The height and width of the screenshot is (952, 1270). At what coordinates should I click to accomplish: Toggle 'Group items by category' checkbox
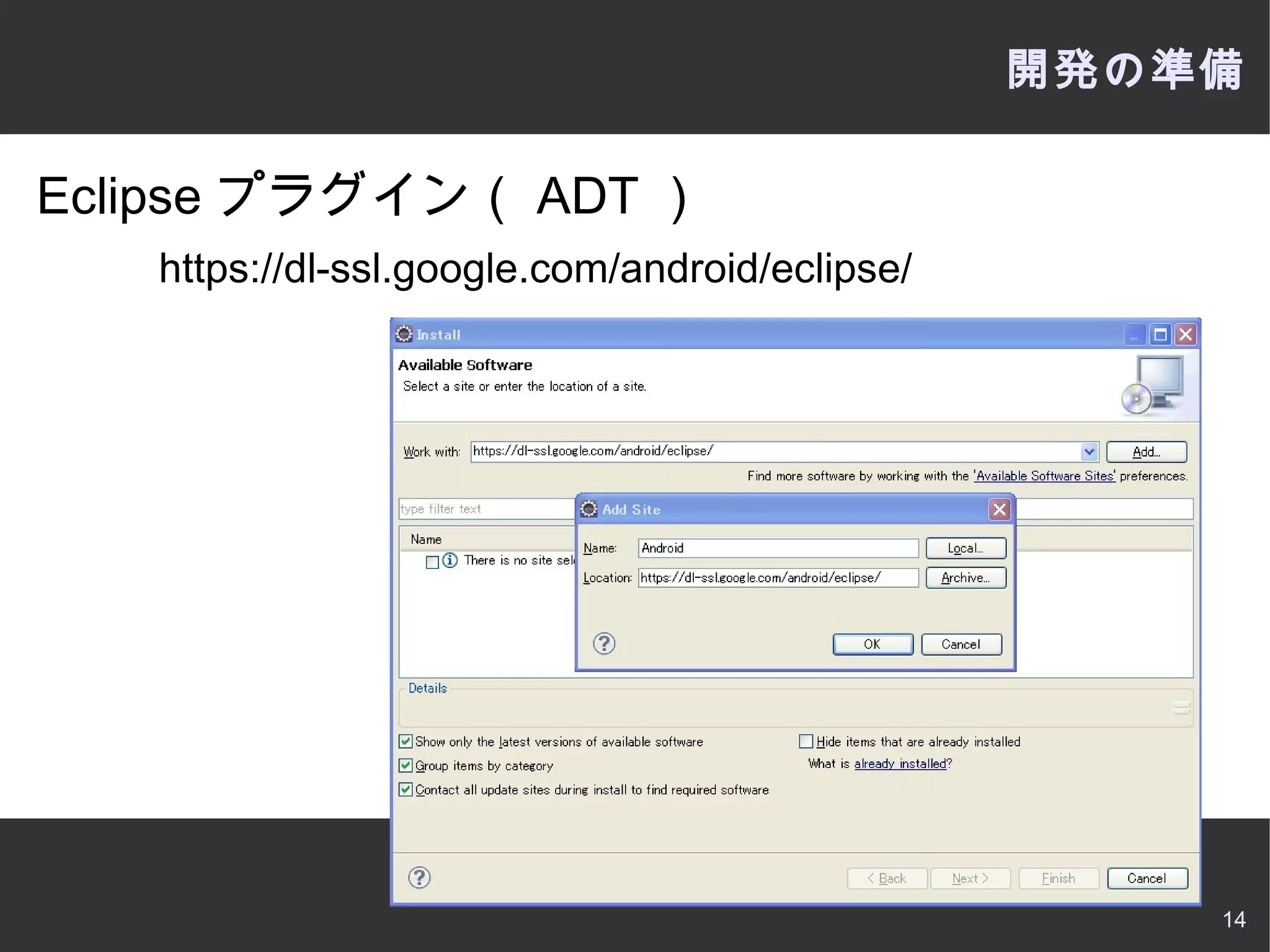(406, 765)
